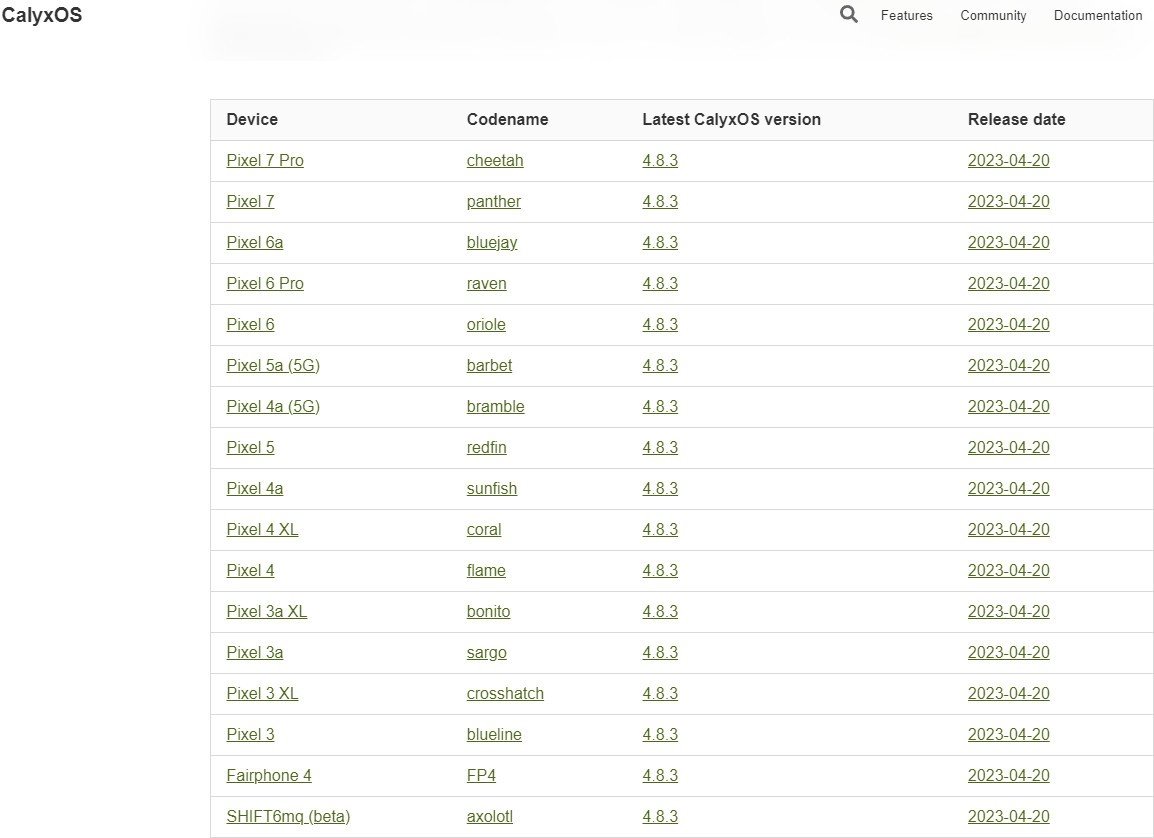This screenshot has height=838, width=1154.
Task: Open the Pixel 7 Pro device link
Action: tap(265, 161)
